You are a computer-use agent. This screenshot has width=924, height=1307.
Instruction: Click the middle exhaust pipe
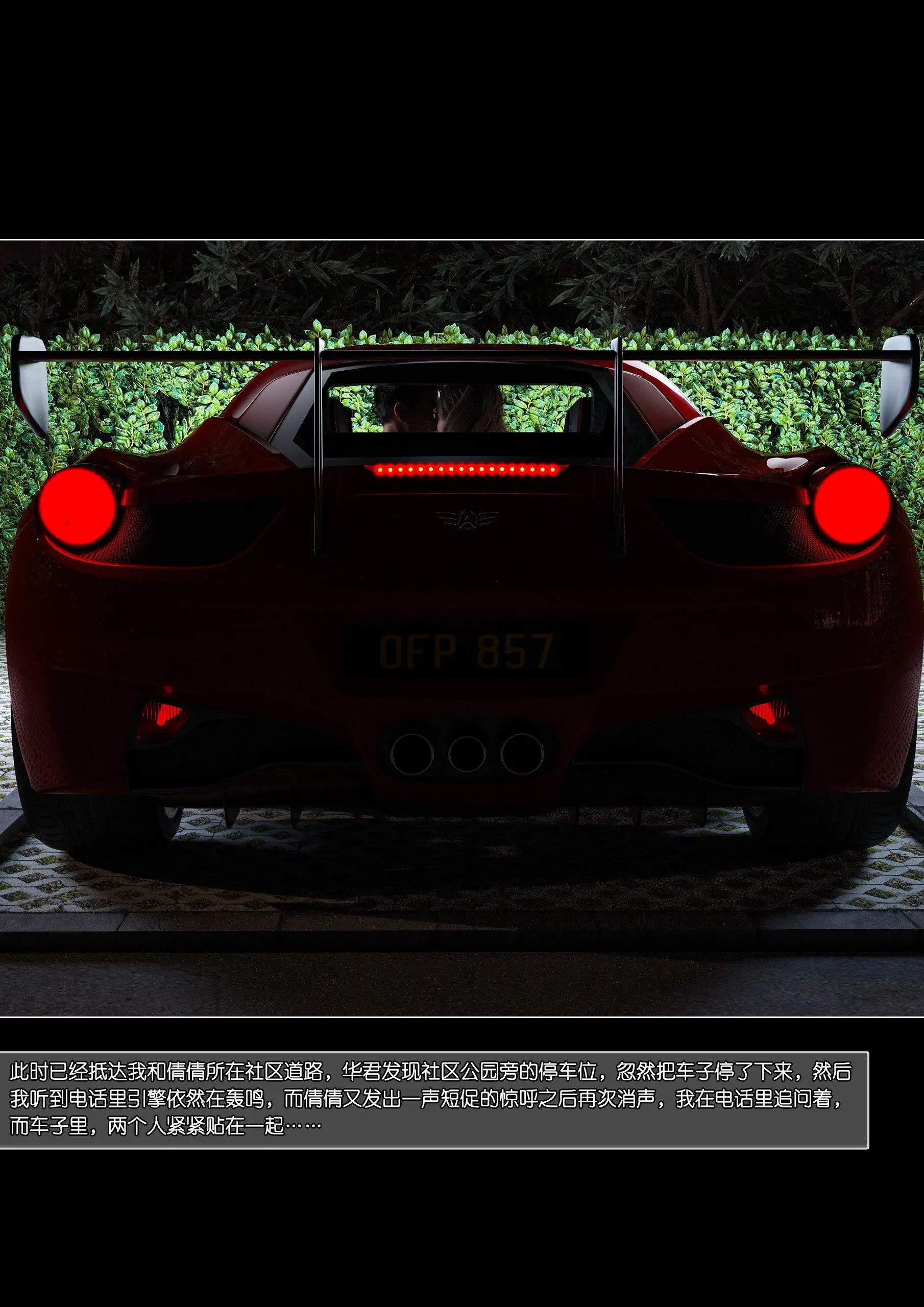click(x=467, y=754)
